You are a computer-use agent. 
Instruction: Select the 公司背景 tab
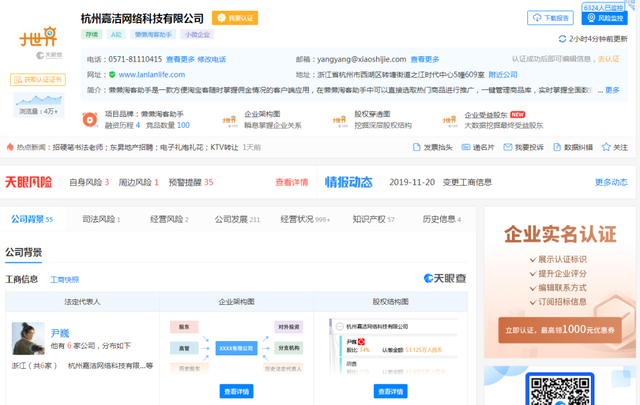tap(32, 219)
